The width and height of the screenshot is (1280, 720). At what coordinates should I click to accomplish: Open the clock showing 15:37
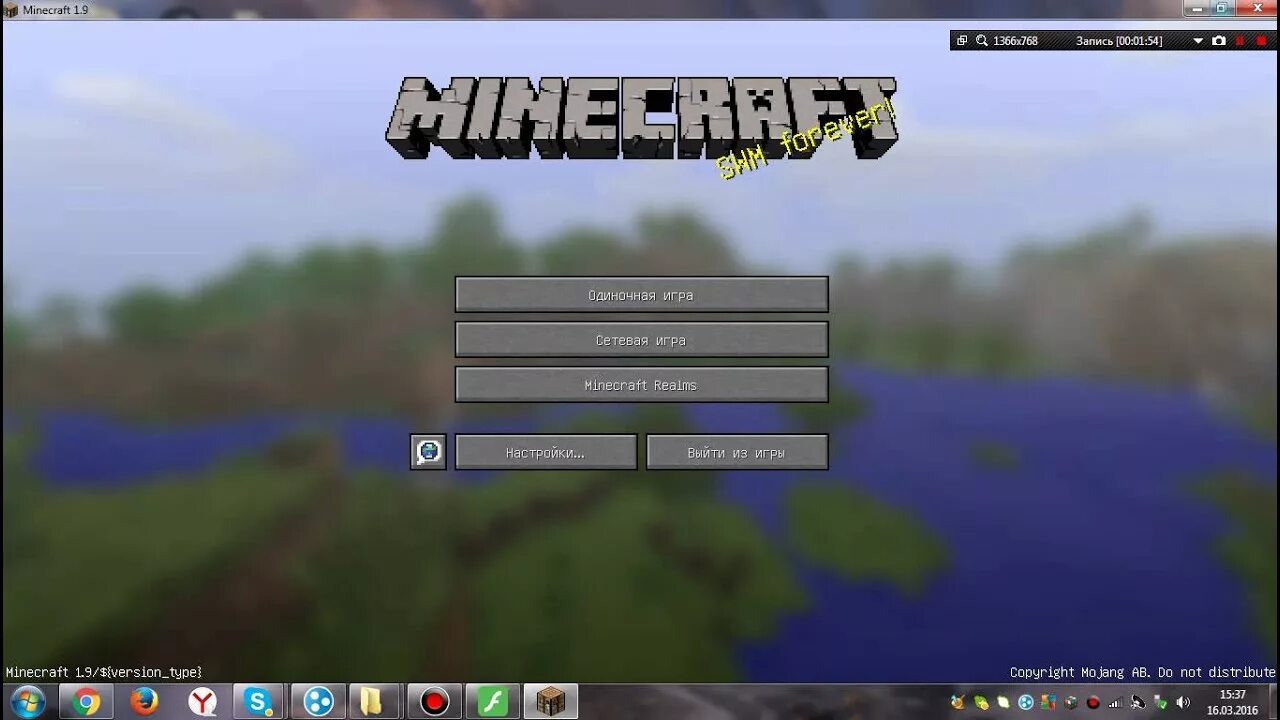(1233, 702)
